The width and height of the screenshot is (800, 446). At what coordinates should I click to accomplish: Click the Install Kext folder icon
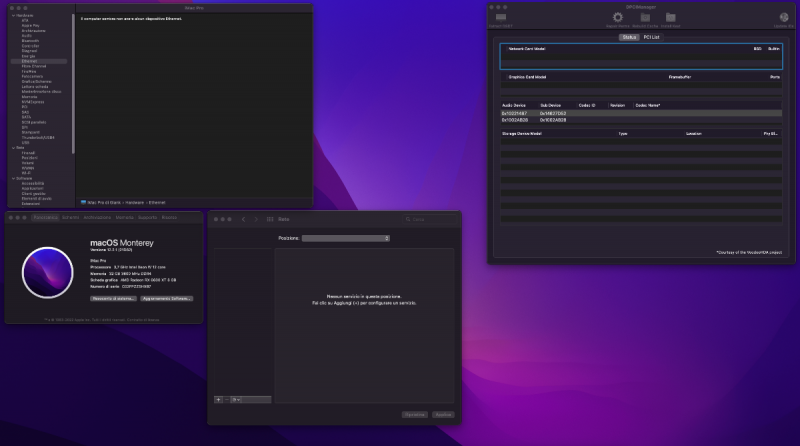(670, 17)
